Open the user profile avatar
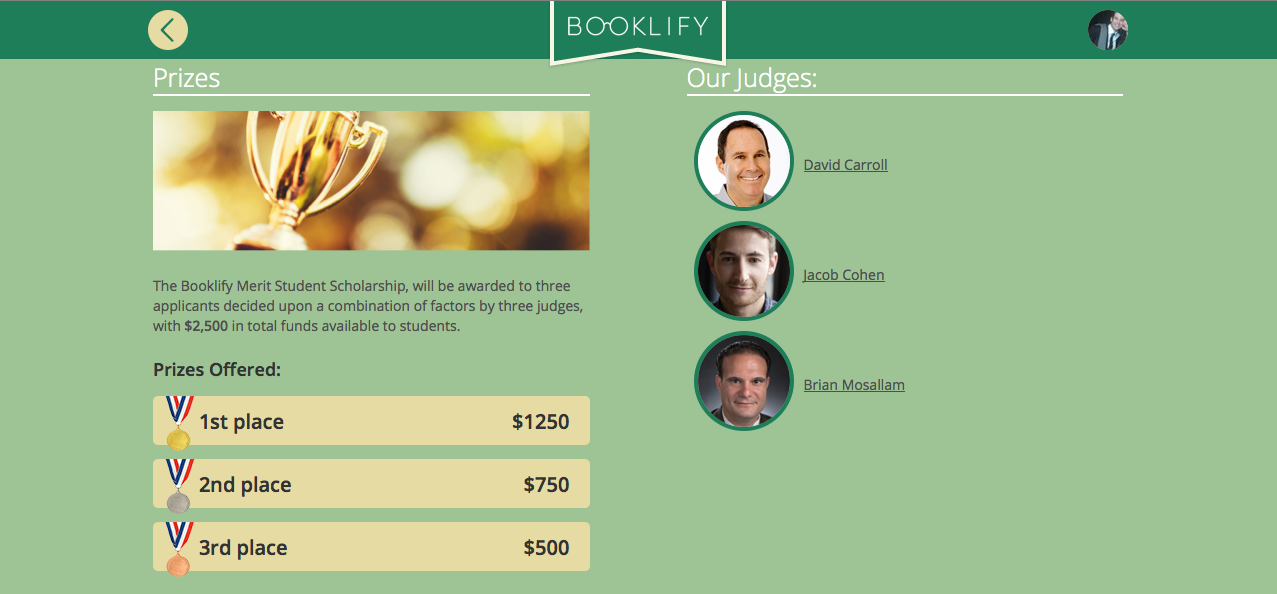 1107,30
